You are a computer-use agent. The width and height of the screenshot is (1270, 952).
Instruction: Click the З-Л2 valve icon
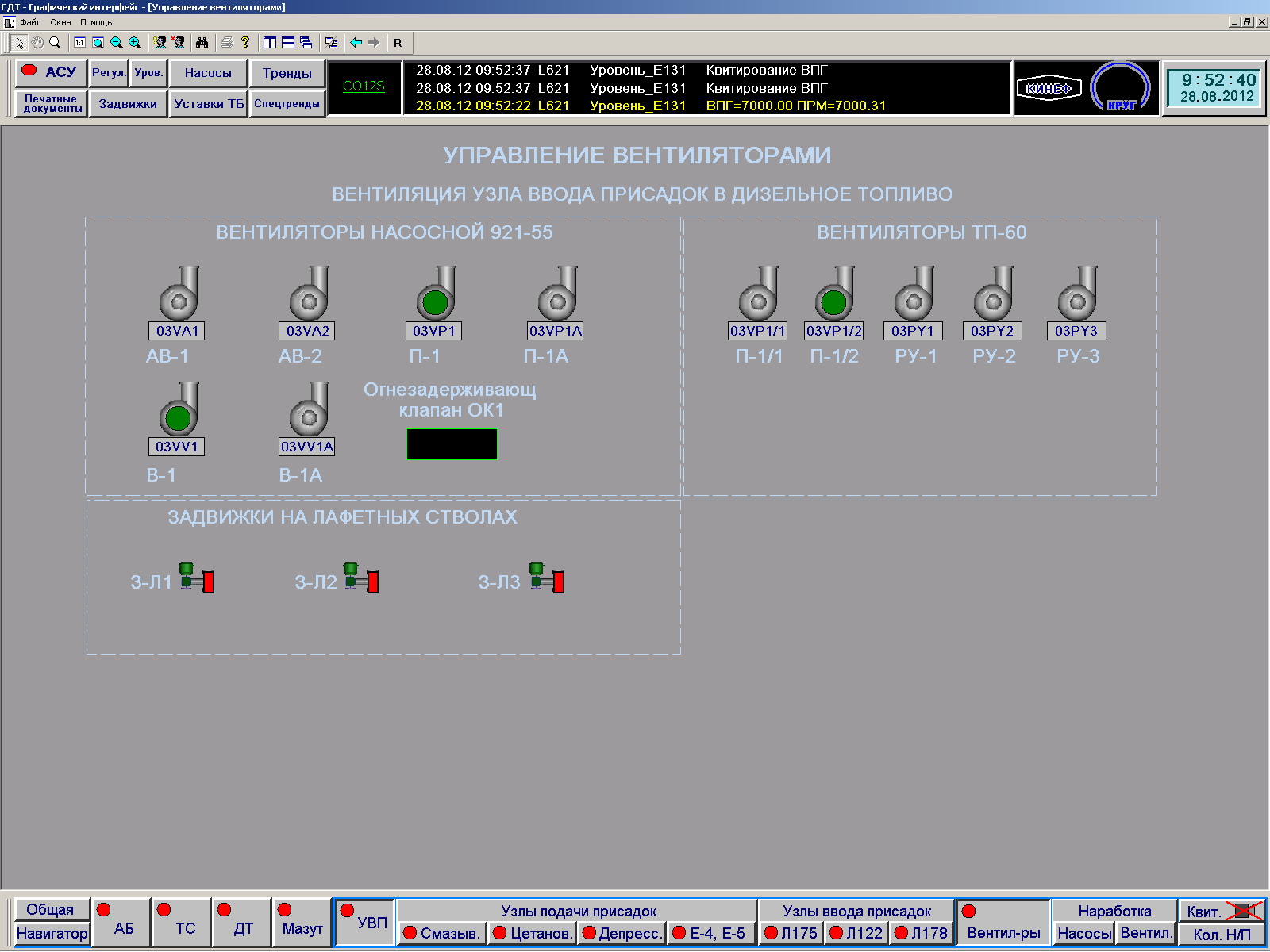(360, 578)
